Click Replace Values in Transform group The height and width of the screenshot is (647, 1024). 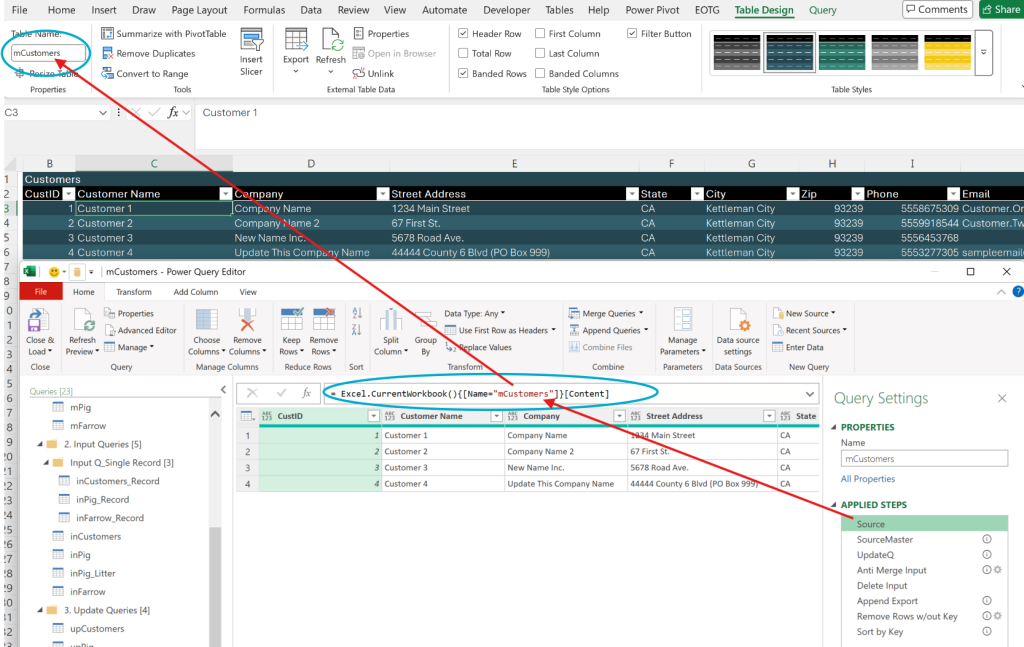[478, 347]
